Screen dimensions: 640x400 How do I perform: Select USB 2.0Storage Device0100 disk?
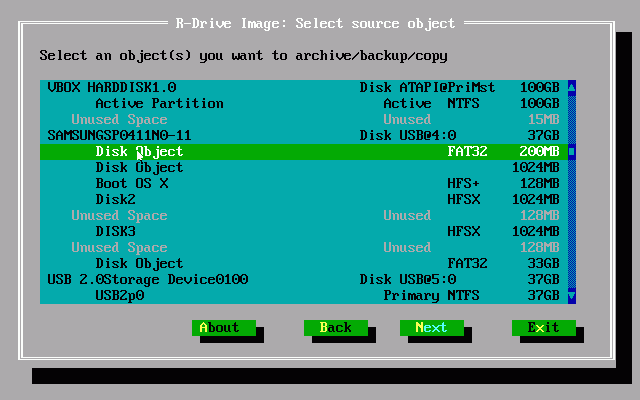tap(147, 280)
